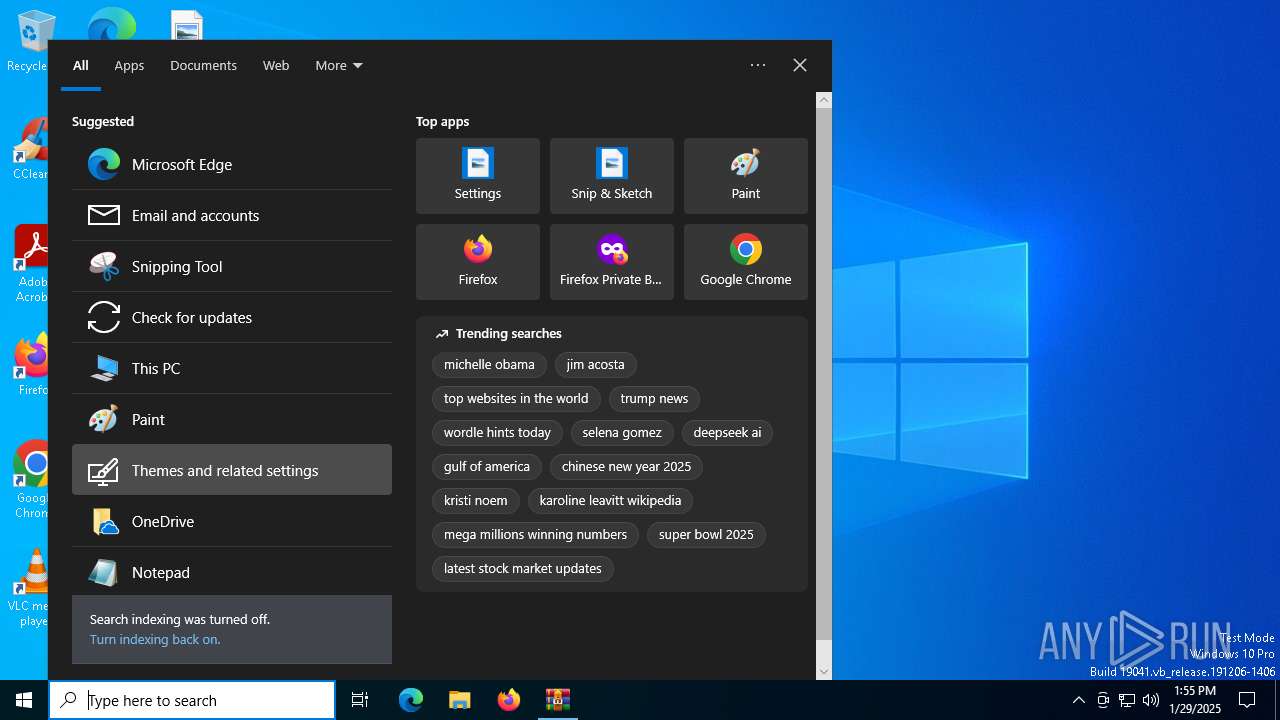Screen dimensions: 1280x720
Task: Search karoline leavitt wikipedia
Action: [x=610, y=501]
